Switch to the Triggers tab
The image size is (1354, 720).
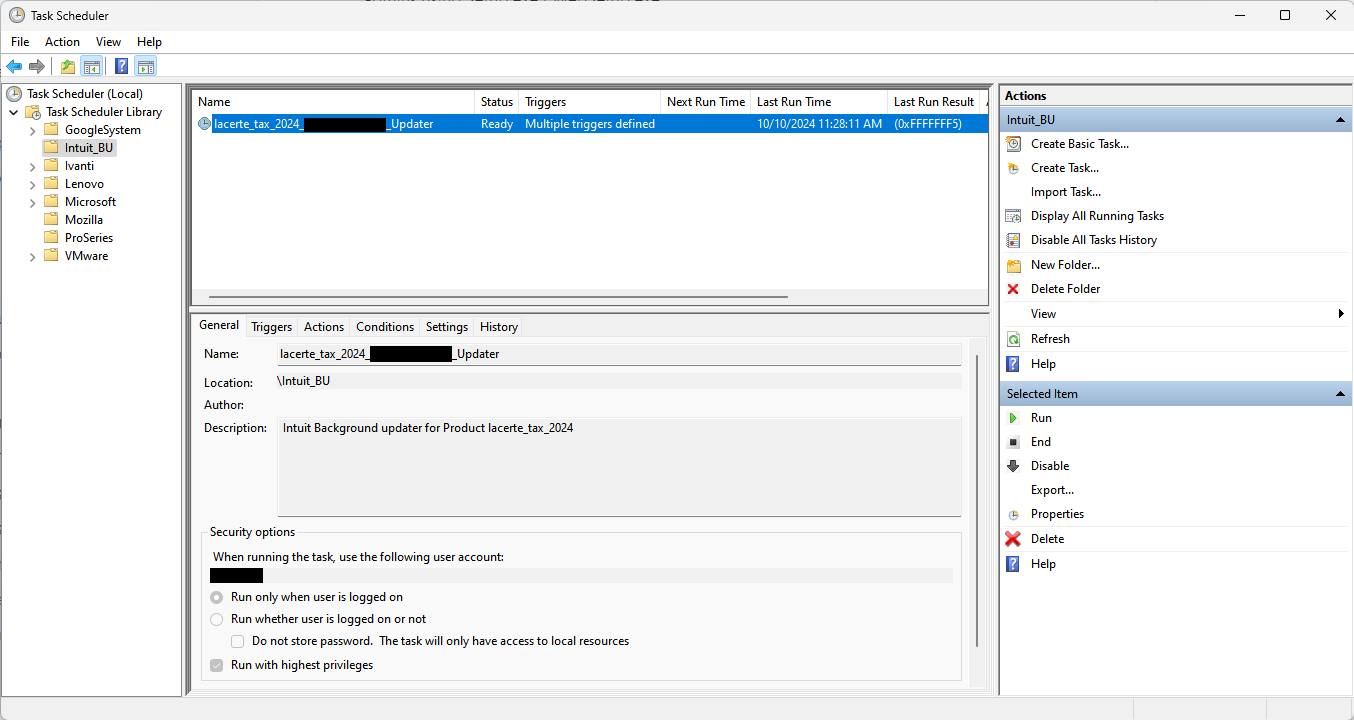[271, 327]
